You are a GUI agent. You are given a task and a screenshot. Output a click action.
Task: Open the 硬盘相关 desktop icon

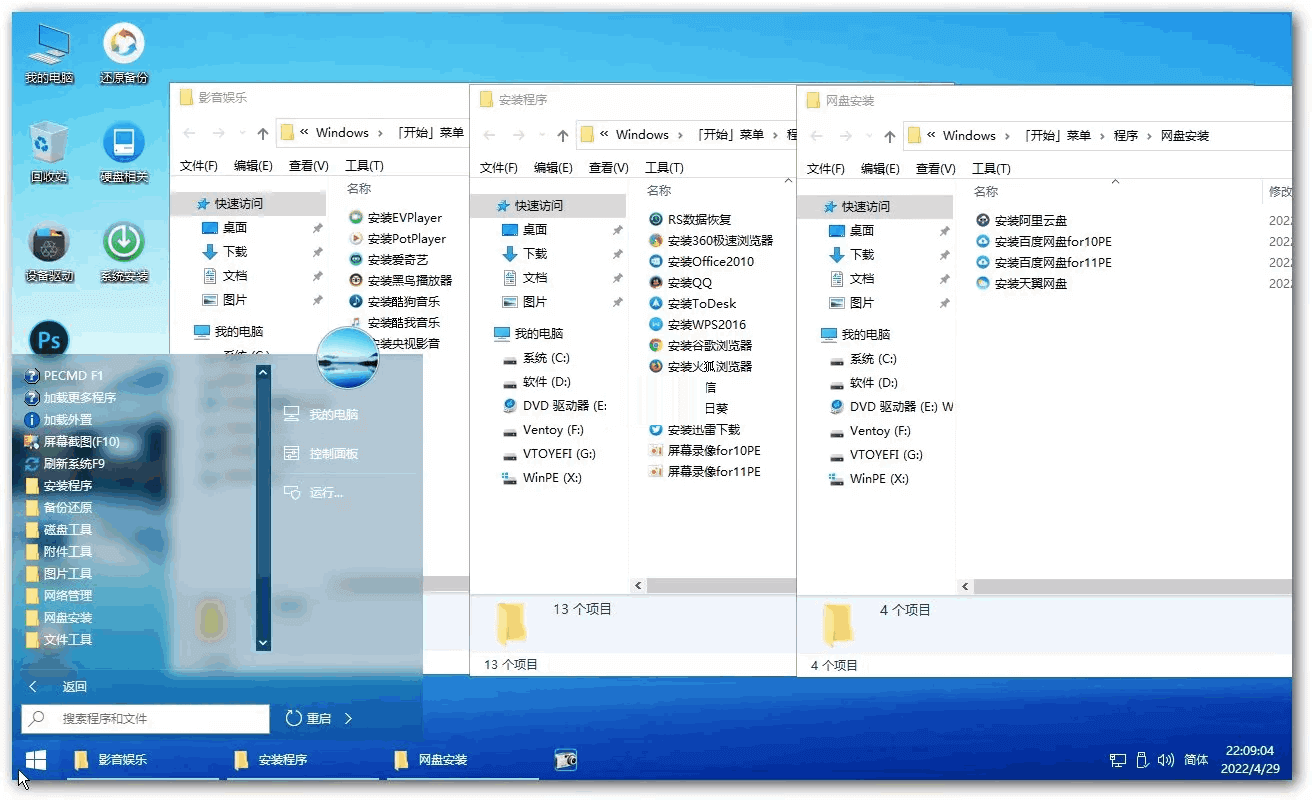(124, 153)
